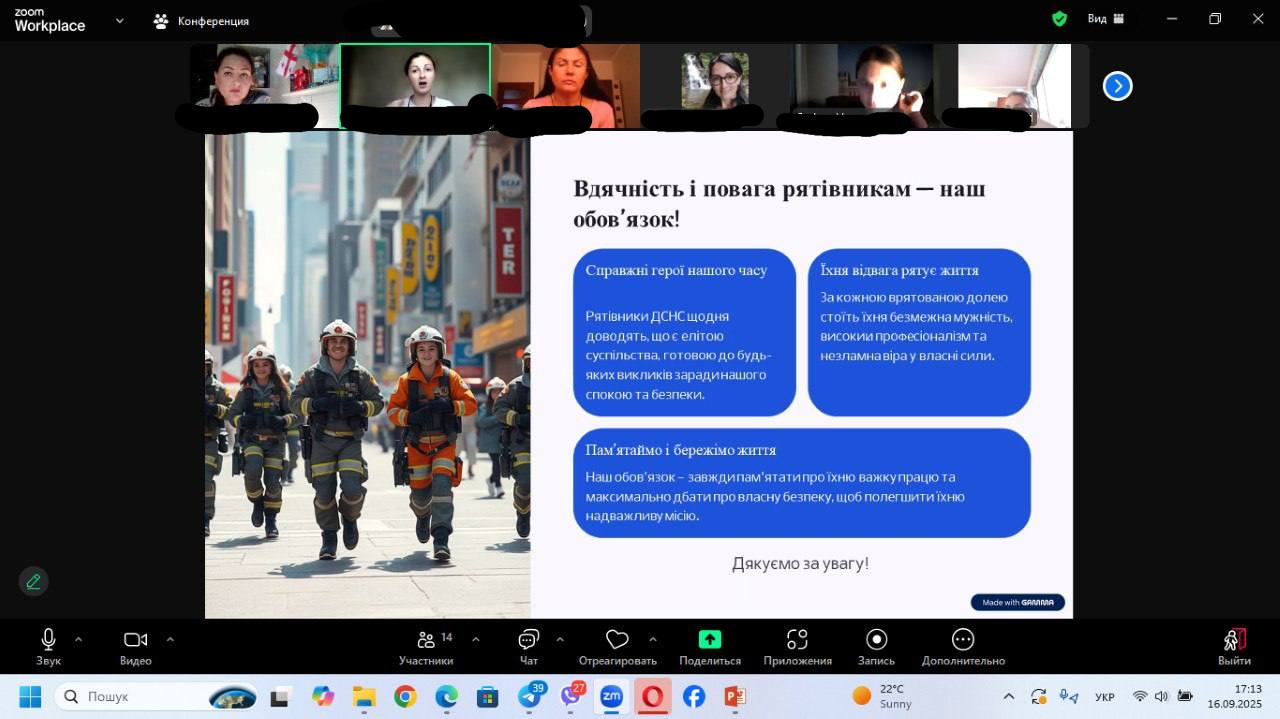The image size is (1280, 719).
Task: Click the annotation pencil icon
Action: coord(33,581)
